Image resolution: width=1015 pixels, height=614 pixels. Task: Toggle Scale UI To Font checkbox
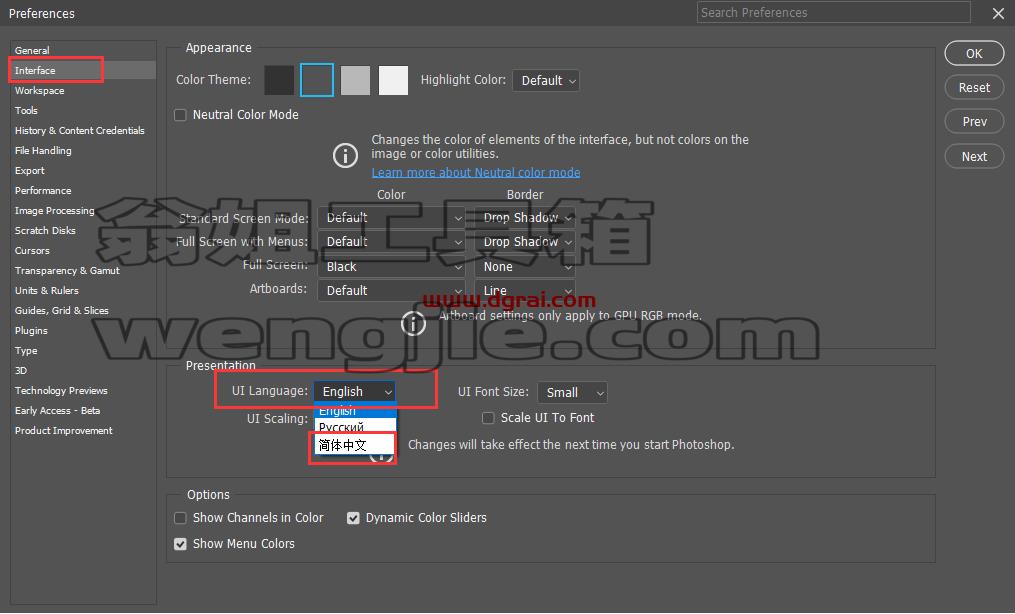(488, 418)
